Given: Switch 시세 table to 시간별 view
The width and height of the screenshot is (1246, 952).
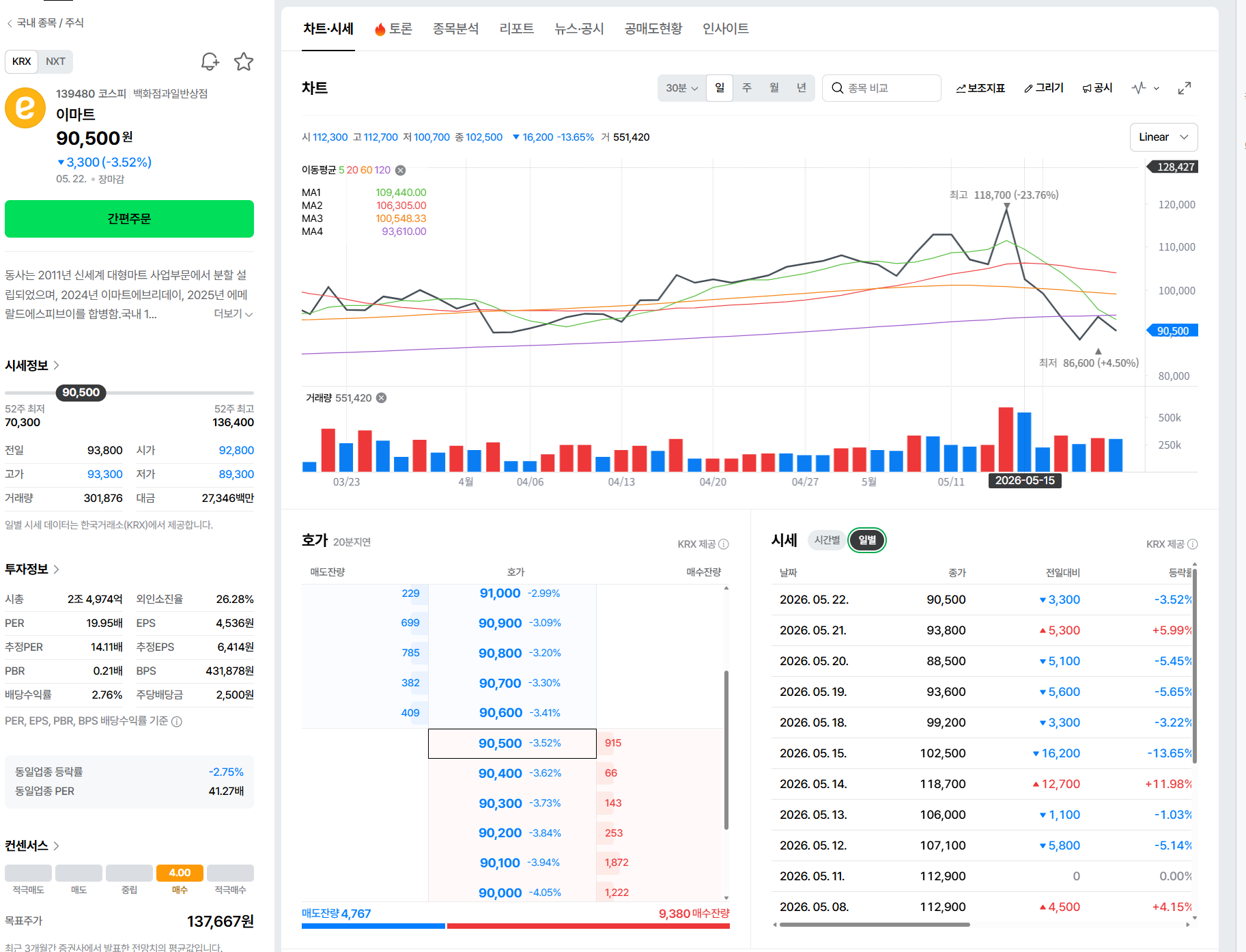Looking at the screenshot, I should pos(827,540).
